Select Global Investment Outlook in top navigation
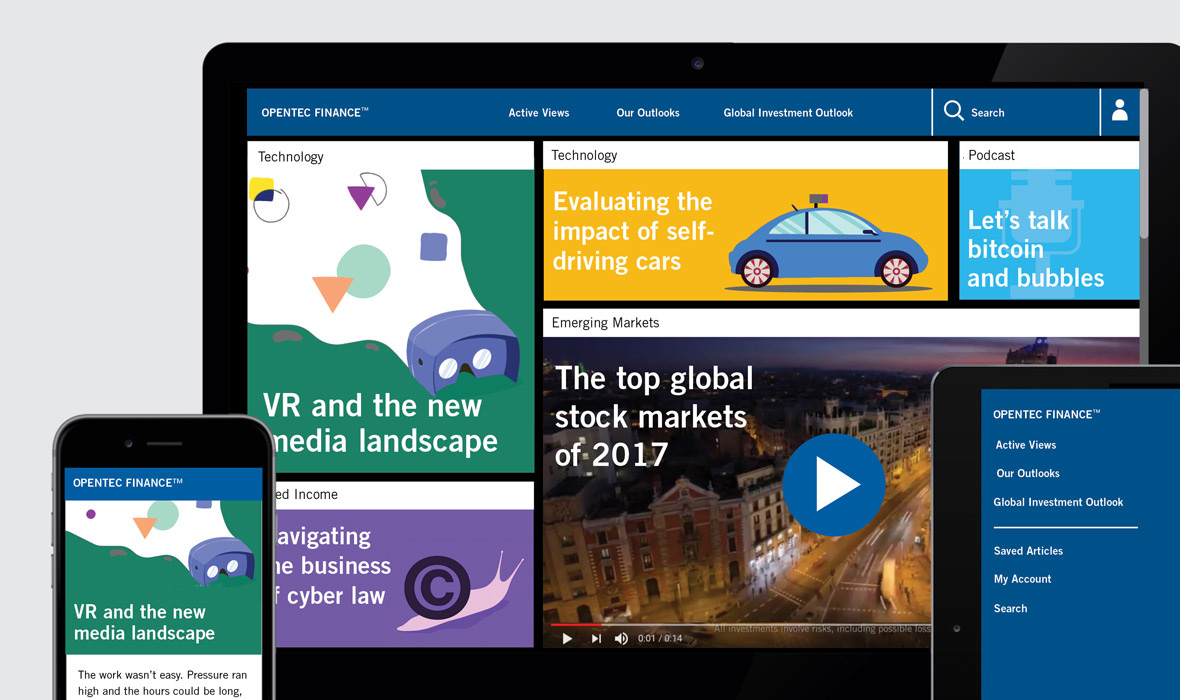The height and width of the screenshot is (700, 1180). 788,113
